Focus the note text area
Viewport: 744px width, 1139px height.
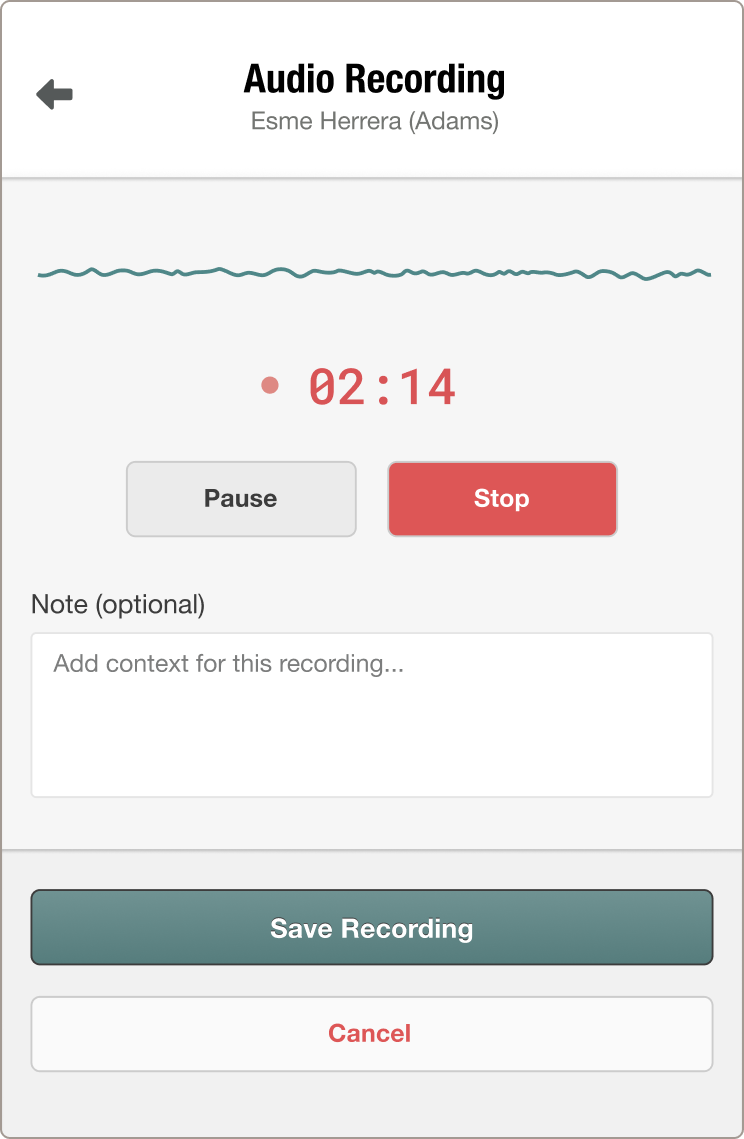pyautogui.click(x=371, y=715)
